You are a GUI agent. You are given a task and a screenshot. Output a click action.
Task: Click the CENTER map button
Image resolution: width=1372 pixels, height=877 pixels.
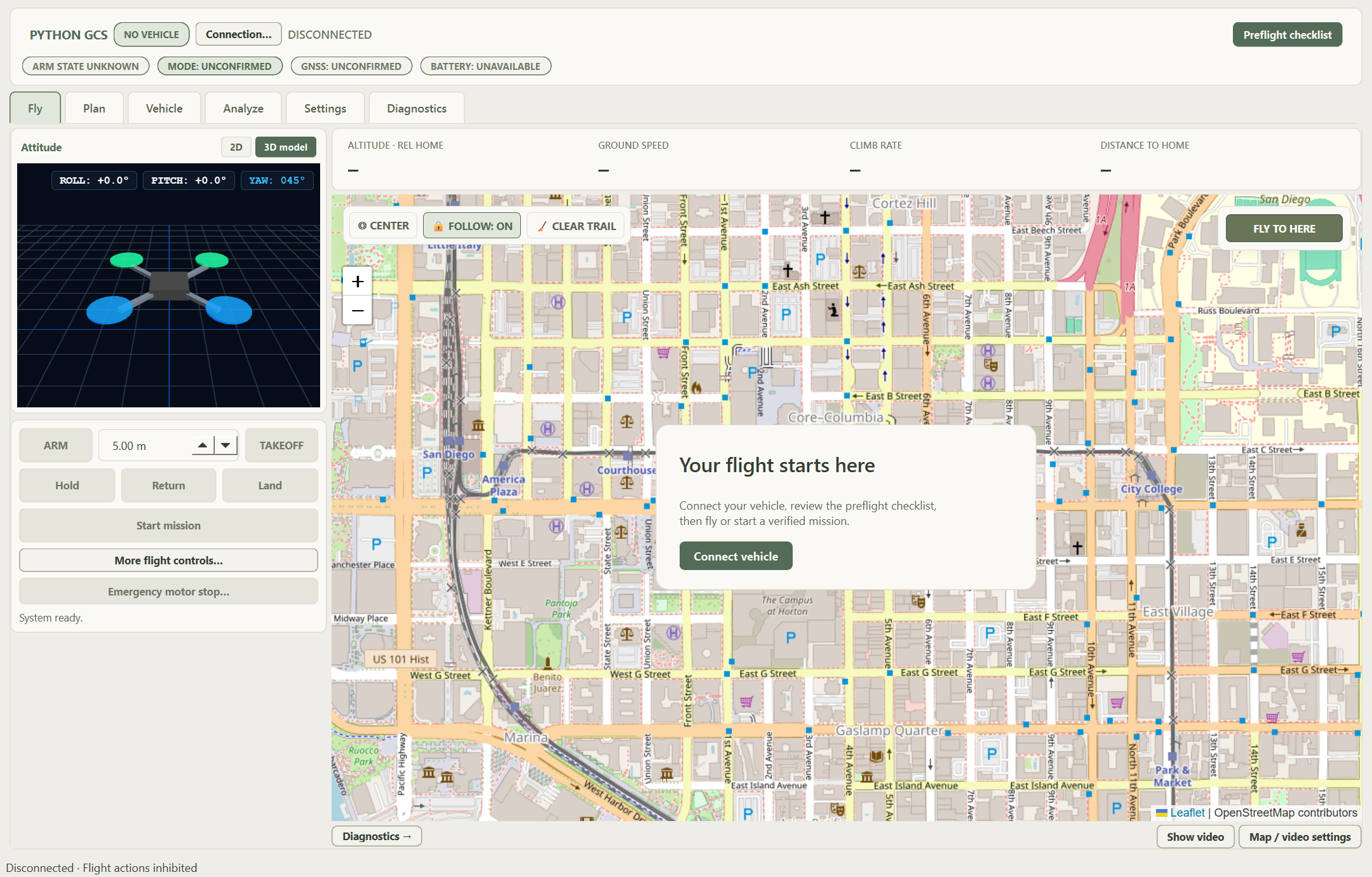(384, 226)
